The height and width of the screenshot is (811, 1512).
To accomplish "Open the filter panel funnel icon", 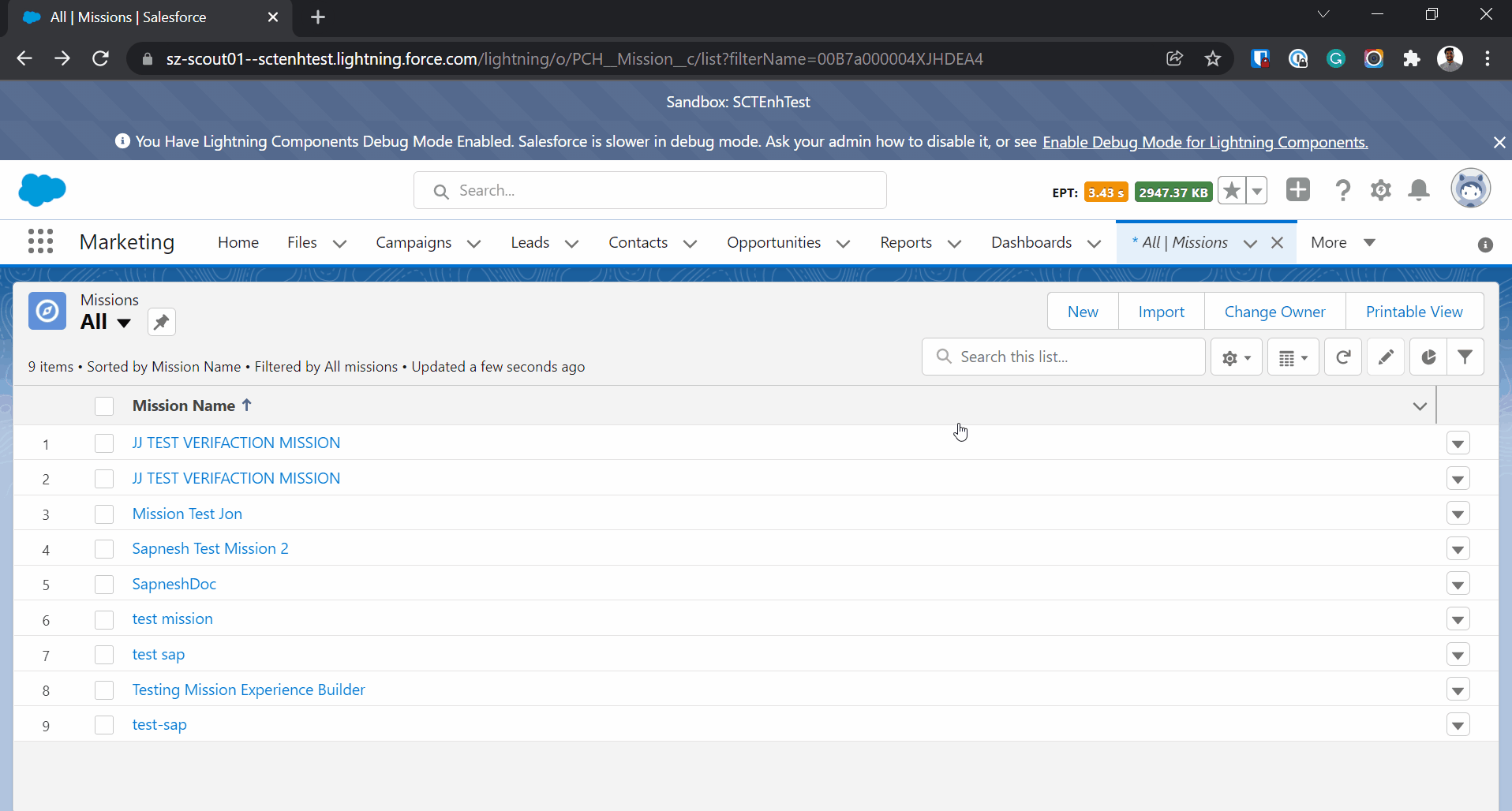I will pos(1465,357).
